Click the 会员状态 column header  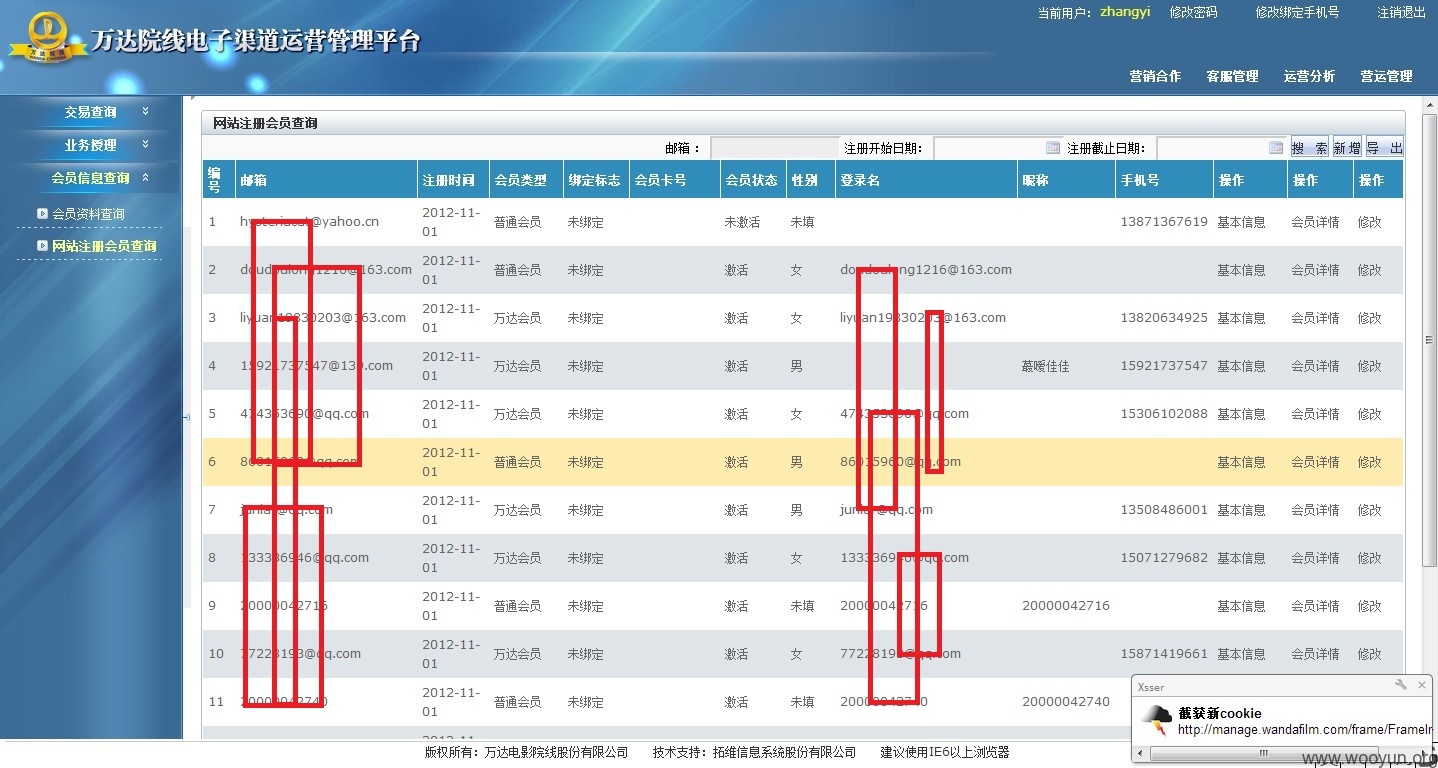pyautogui.click(x=753, y=180)
